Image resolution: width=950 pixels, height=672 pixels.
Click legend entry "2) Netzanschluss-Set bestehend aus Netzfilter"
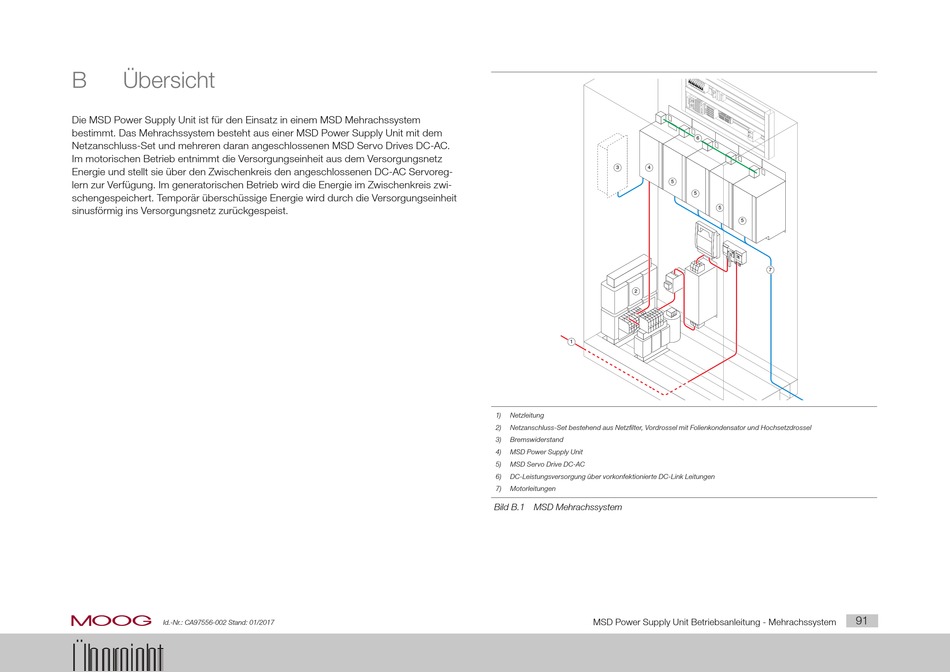point(653,428)
